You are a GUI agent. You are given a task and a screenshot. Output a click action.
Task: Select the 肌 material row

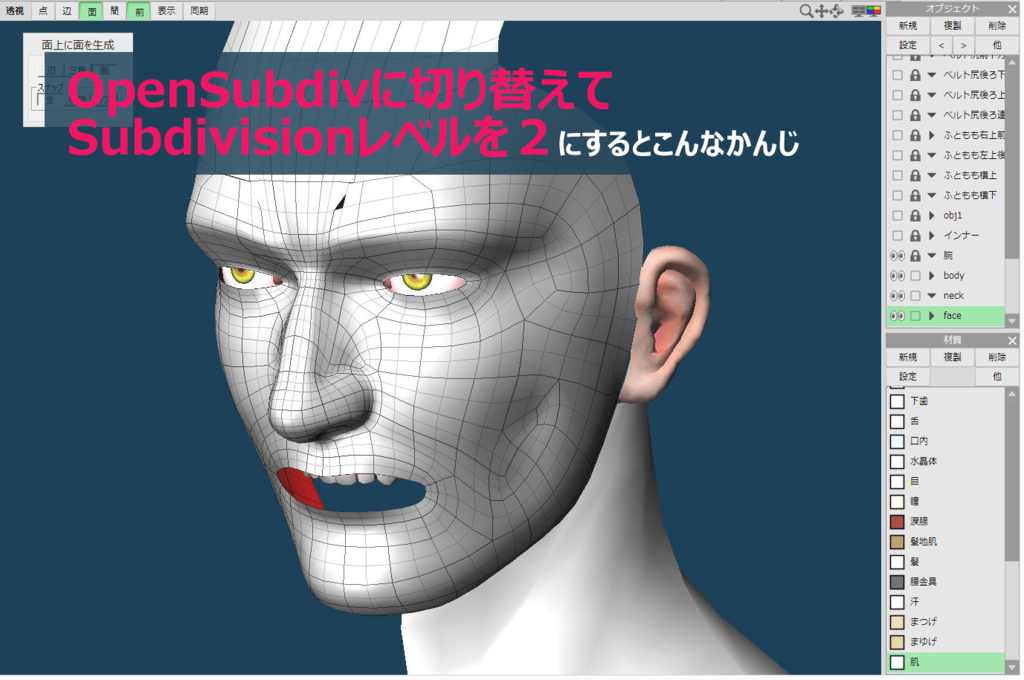click(x=946, y=662)
